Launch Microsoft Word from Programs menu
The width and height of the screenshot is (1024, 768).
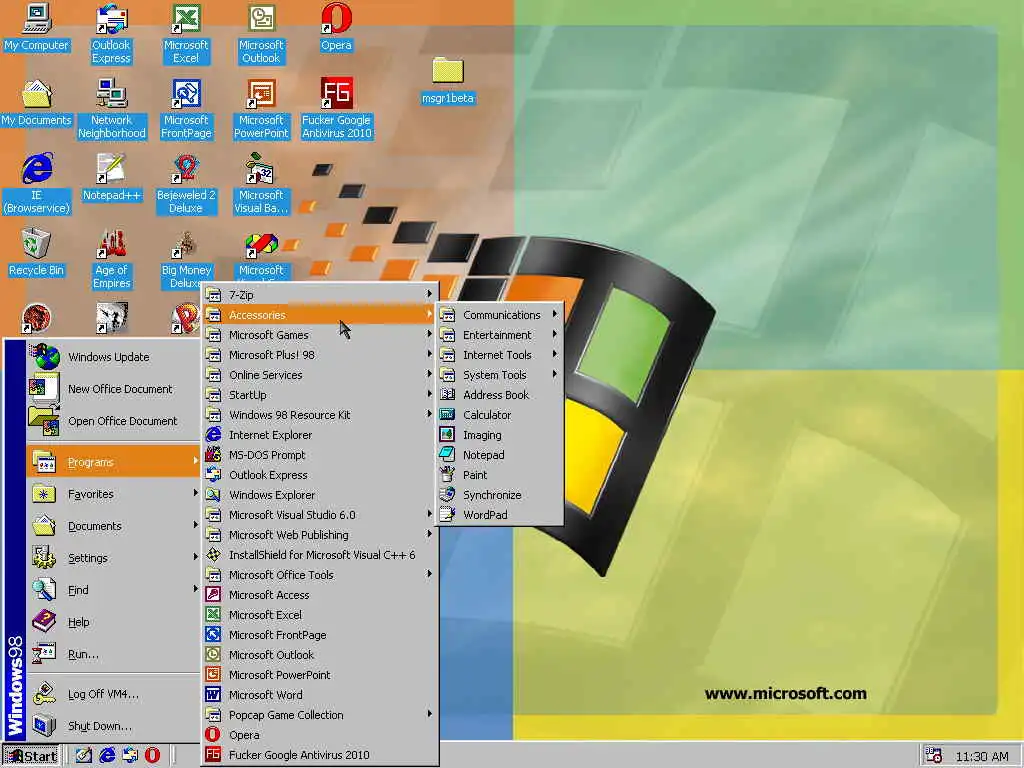(319, 695)
